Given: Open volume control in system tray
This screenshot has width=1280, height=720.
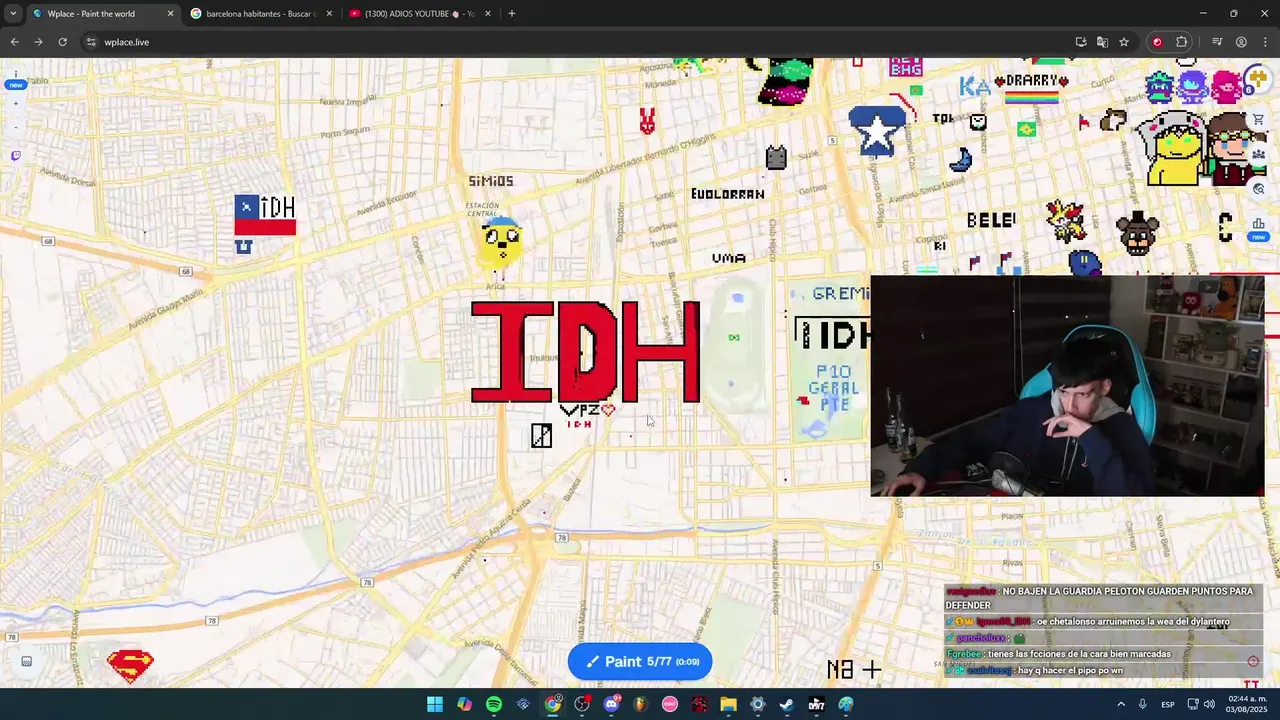Looking at the screenshot, I should [1209, 705].
